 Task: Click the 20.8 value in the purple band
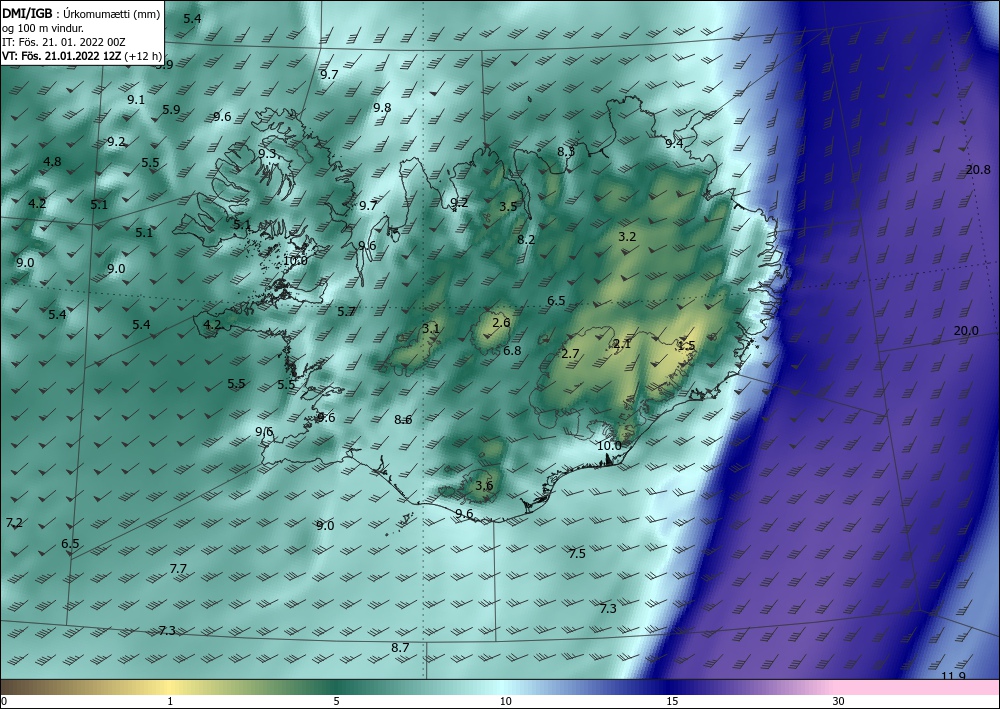[978, 170]
